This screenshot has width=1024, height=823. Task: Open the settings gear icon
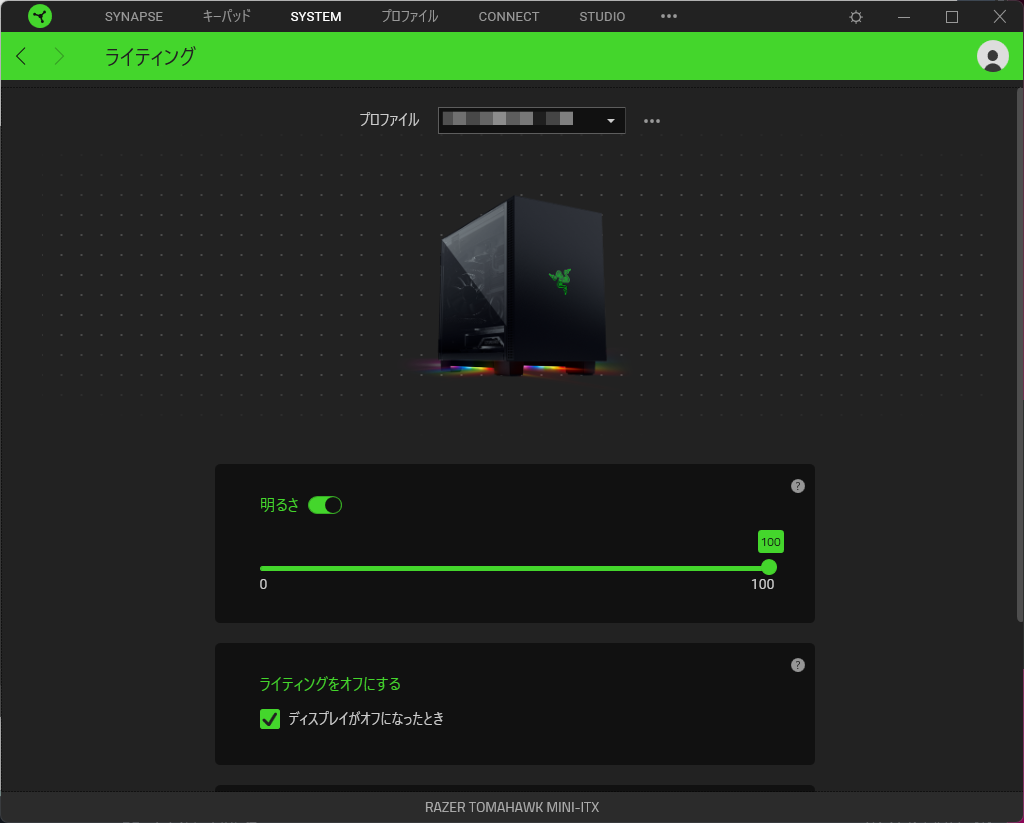pos(856,17)
